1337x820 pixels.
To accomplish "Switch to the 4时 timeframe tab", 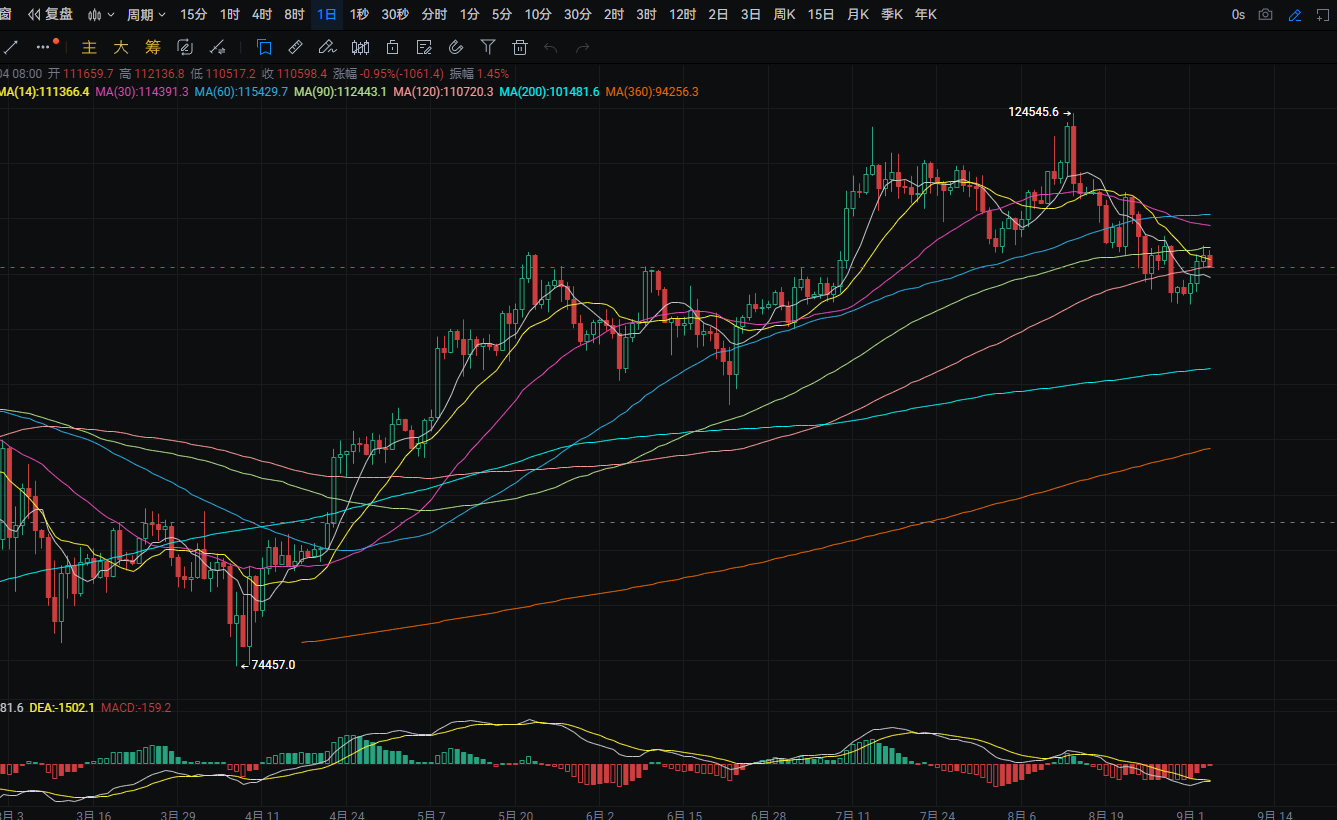I will point(262,15).
